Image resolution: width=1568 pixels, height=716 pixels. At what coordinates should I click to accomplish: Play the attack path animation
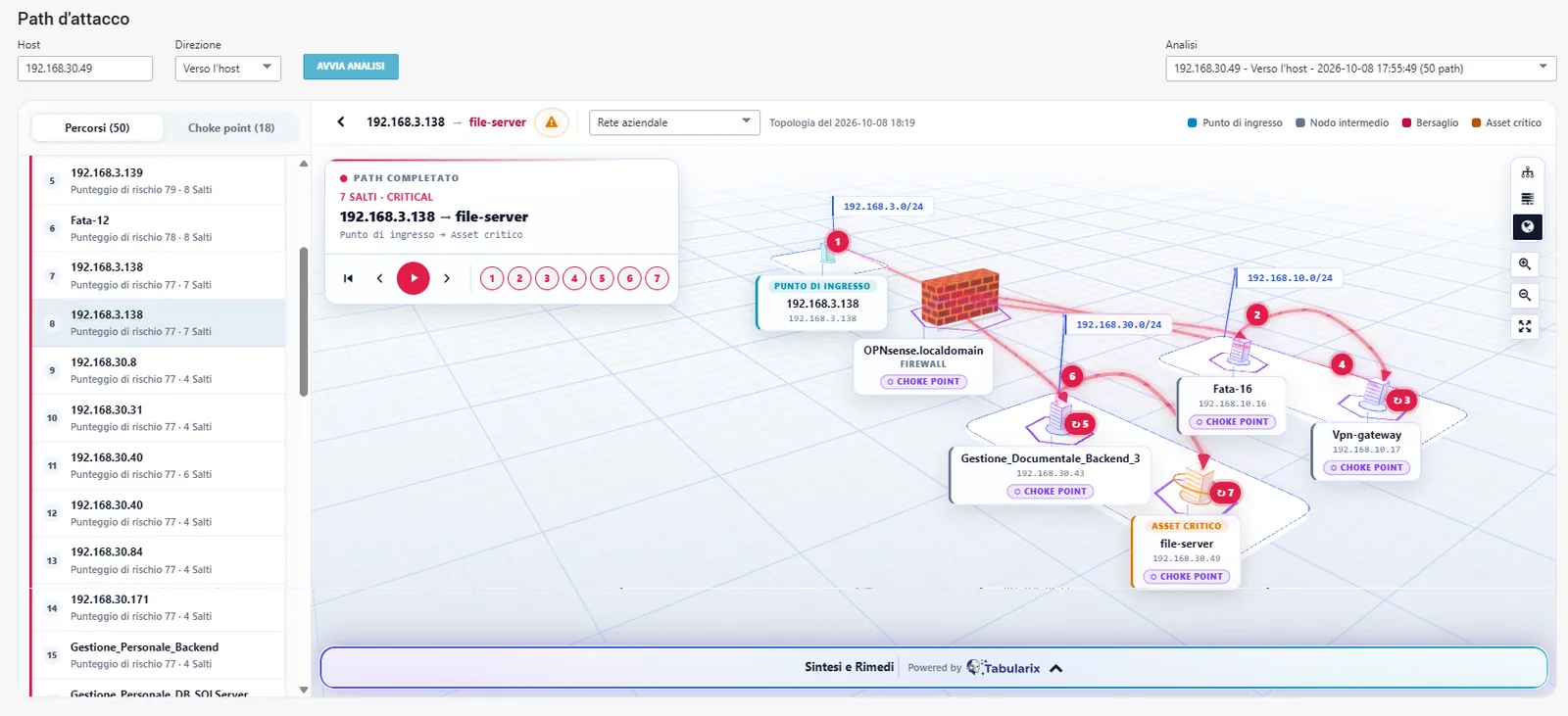tap(414, 278)
